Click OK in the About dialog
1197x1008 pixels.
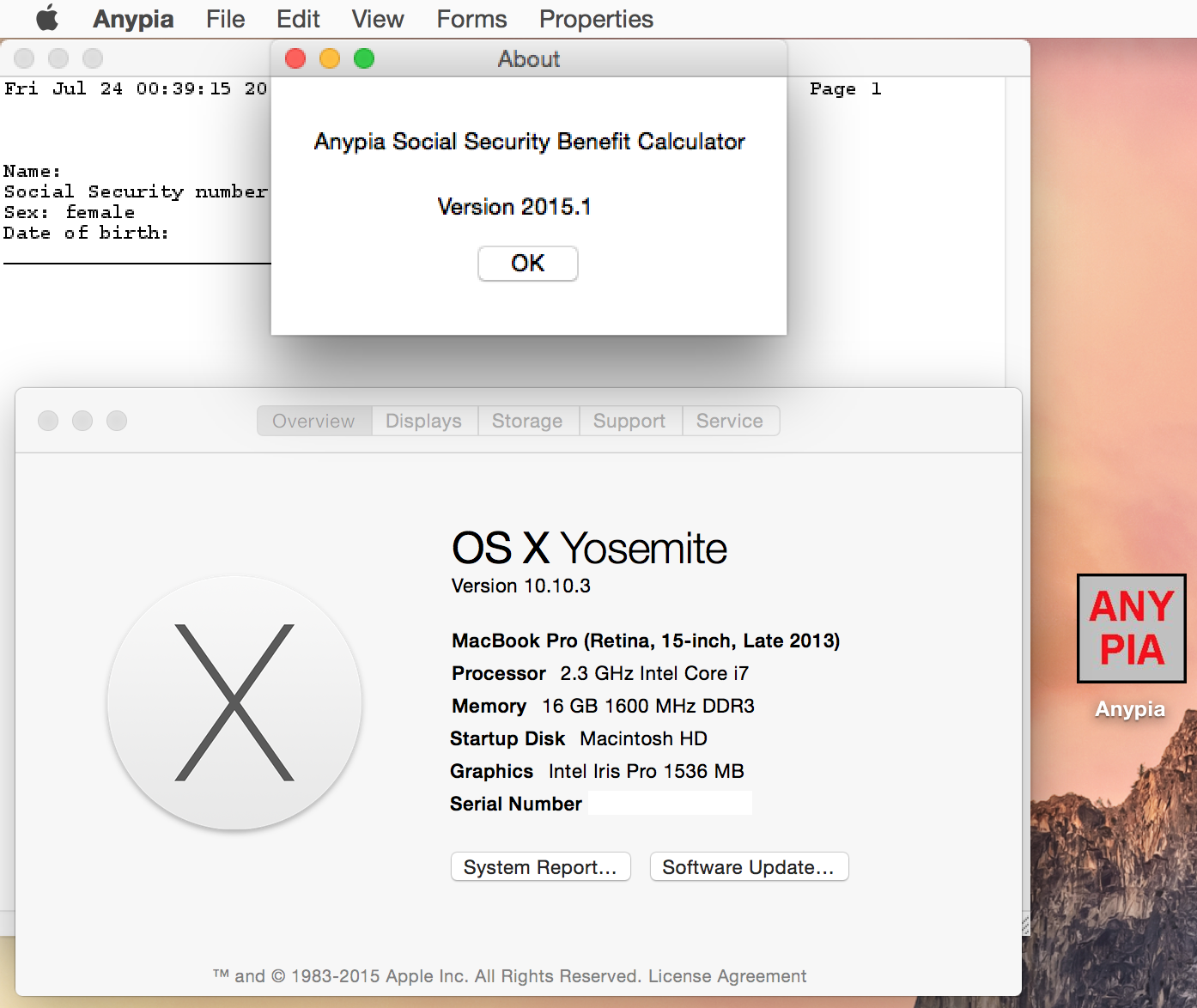[x=528, y=263]
